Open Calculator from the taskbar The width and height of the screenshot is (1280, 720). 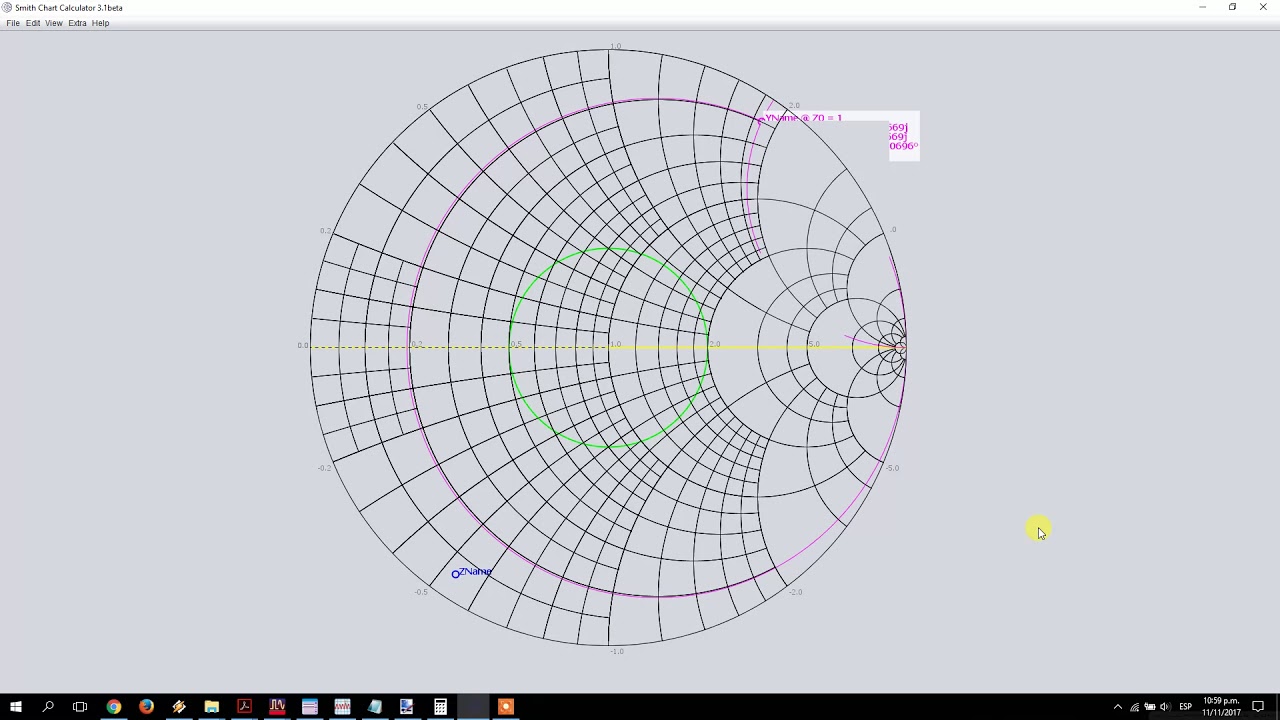click(440, 707)
